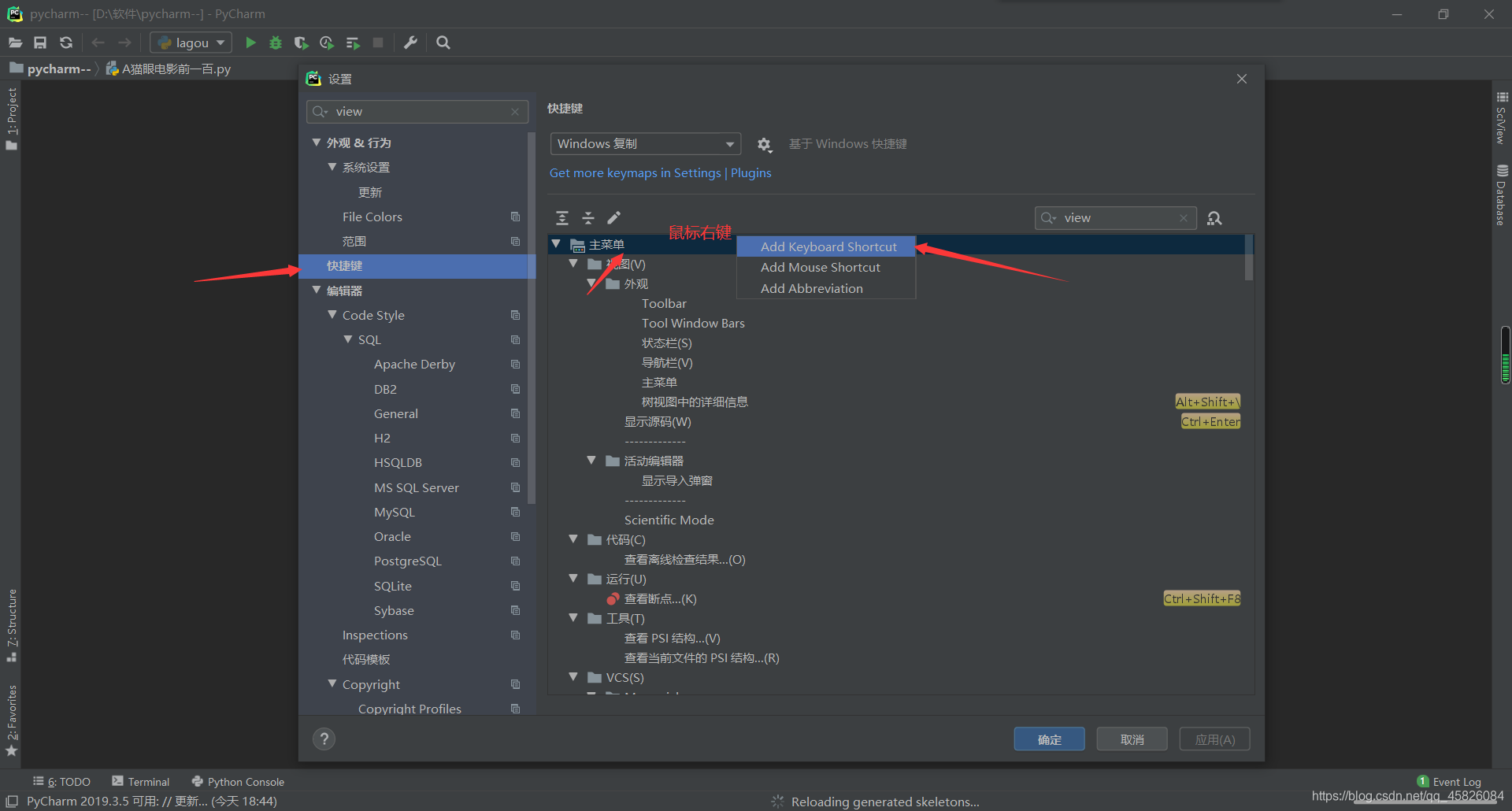Click the Open folder toolbar icon

tap(15, 43)
